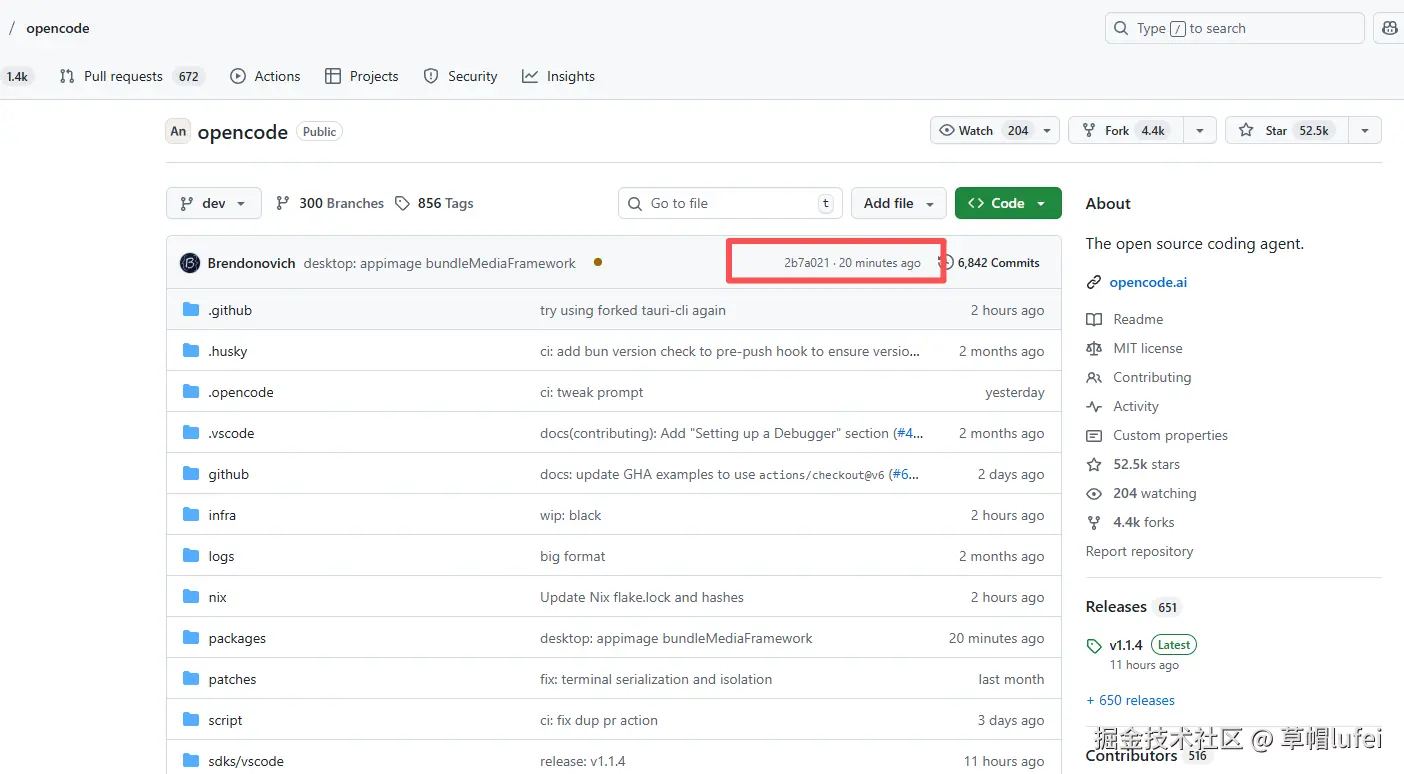Viewport: 1404px width, 774px height.
Task: Open the .github folder icon
Action: point(191,310)
